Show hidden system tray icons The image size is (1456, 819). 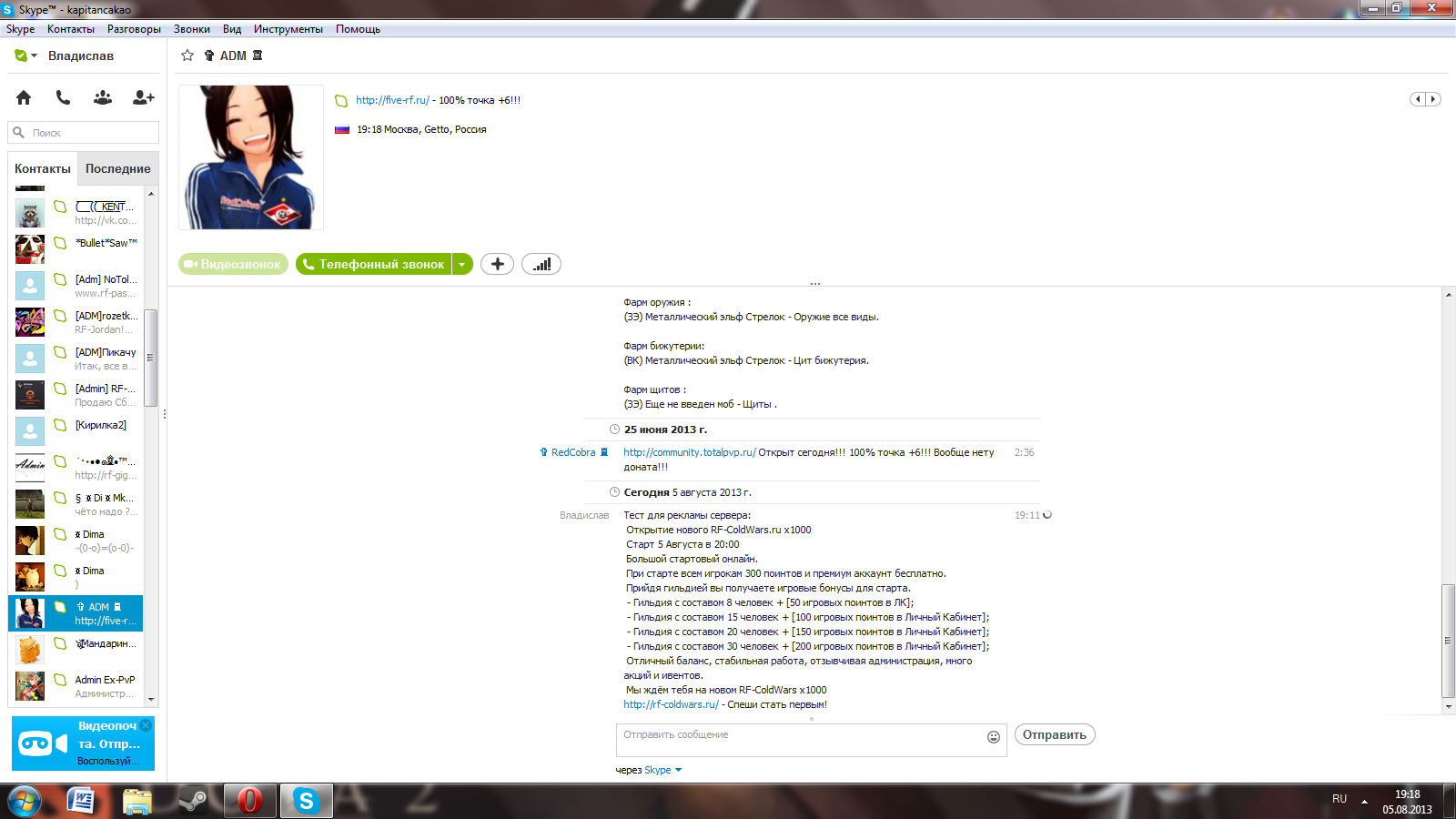pos(1364,802)
